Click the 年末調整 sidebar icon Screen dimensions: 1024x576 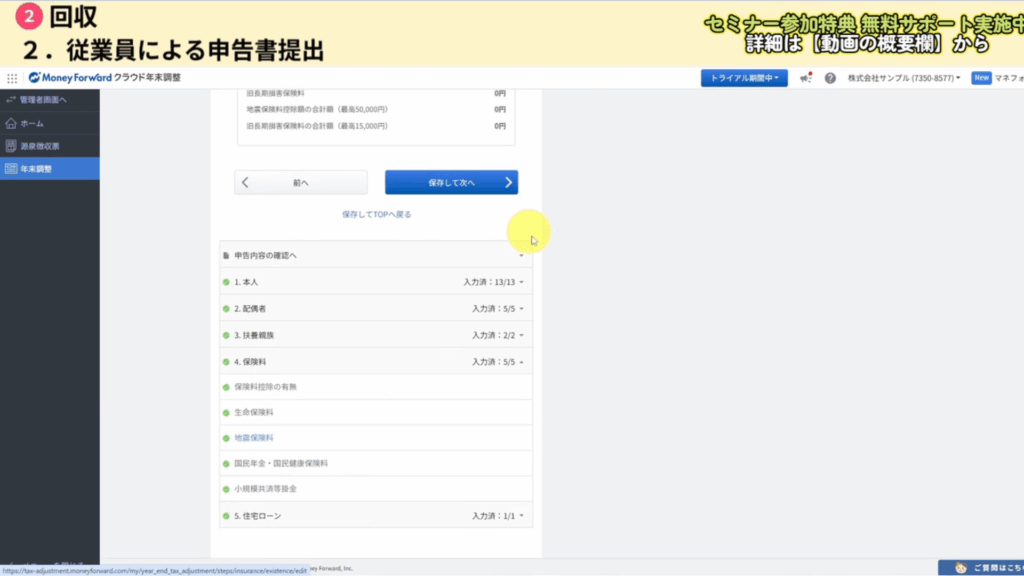[11, 169]
